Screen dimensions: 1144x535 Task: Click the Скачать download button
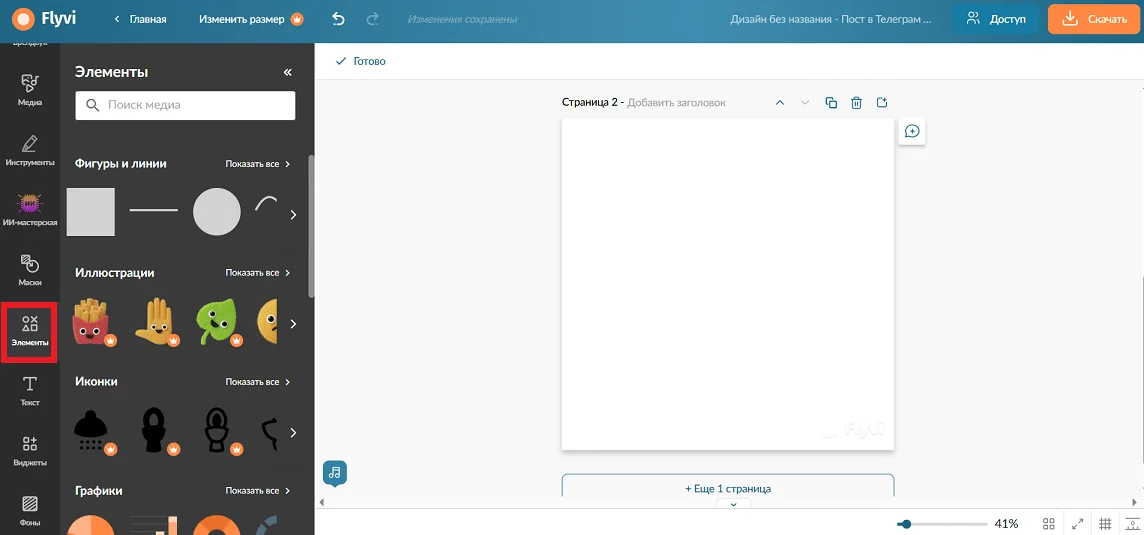pyautogui.click(x=1094, y=20)
